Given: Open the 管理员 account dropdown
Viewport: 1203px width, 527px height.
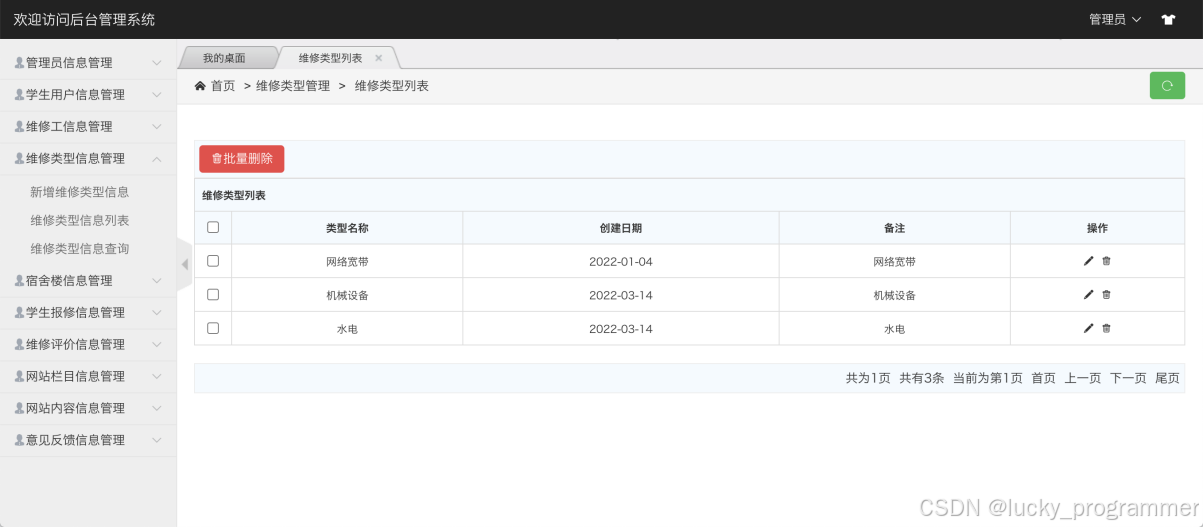Looking at the screenshot, I should (1114, 19).
